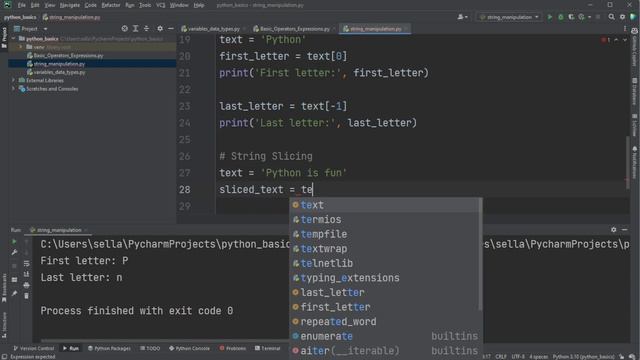The image size is (640, 360).
Task: Open Python Console tool window
Action: pos(189,349)
